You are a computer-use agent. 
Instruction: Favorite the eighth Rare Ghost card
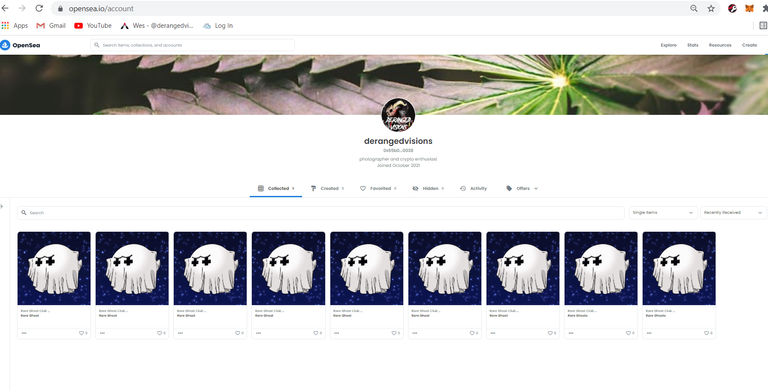click(x=628, y=333)
